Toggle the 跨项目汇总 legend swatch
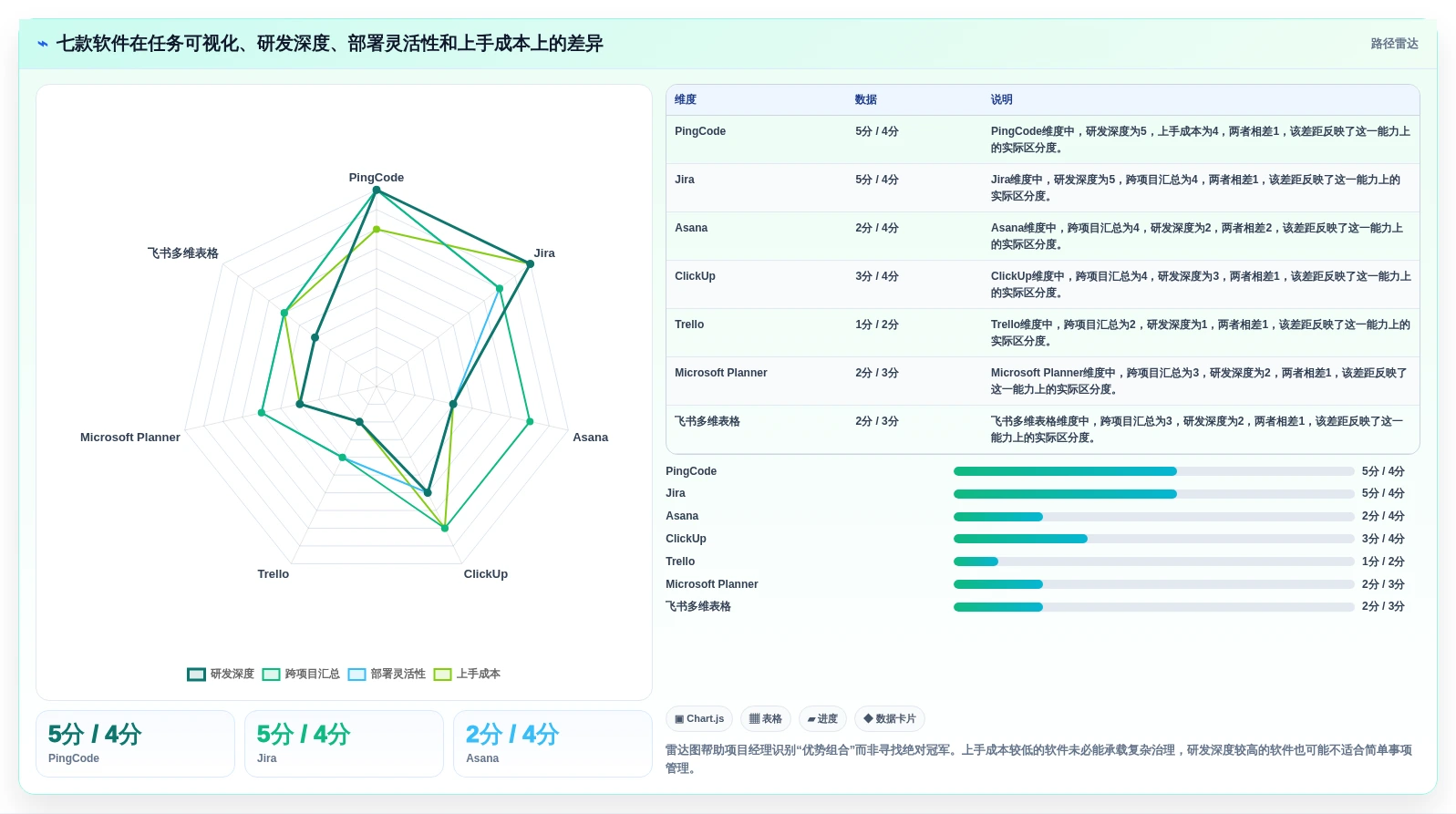Screen dimensions: 1456x814 pyautogui.click(x=271, y=675)
